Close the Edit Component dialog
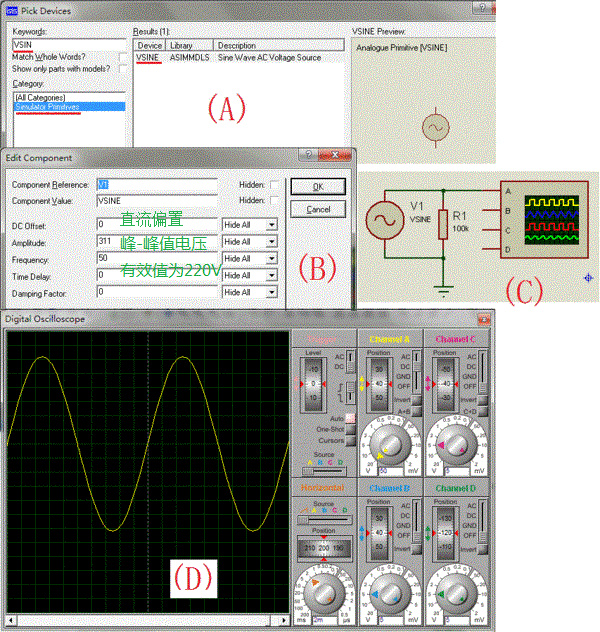This screenshot has height=632, width=600. click(x=334, y=154)
